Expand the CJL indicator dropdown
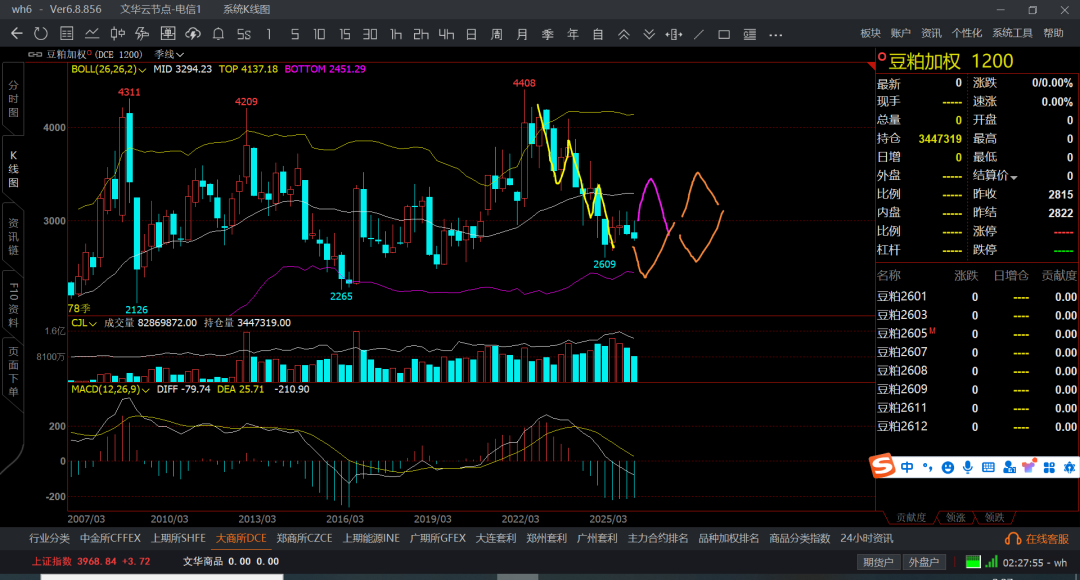Viewport: 1080px width, 580px height. tap(93, 323)
